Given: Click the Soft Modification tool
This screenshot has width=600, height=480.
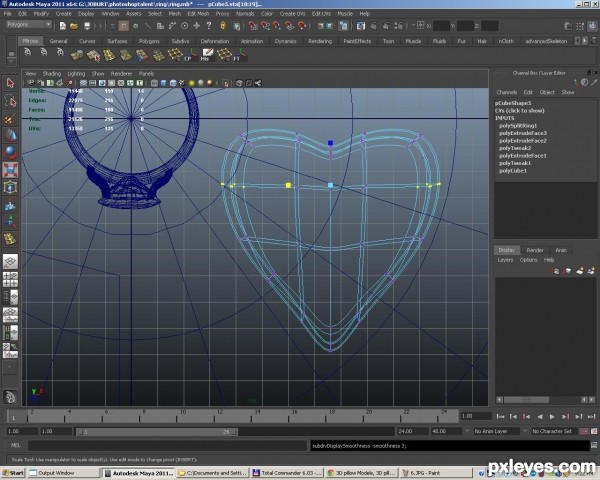Looking at the screenshot, I should click(10, 205).
